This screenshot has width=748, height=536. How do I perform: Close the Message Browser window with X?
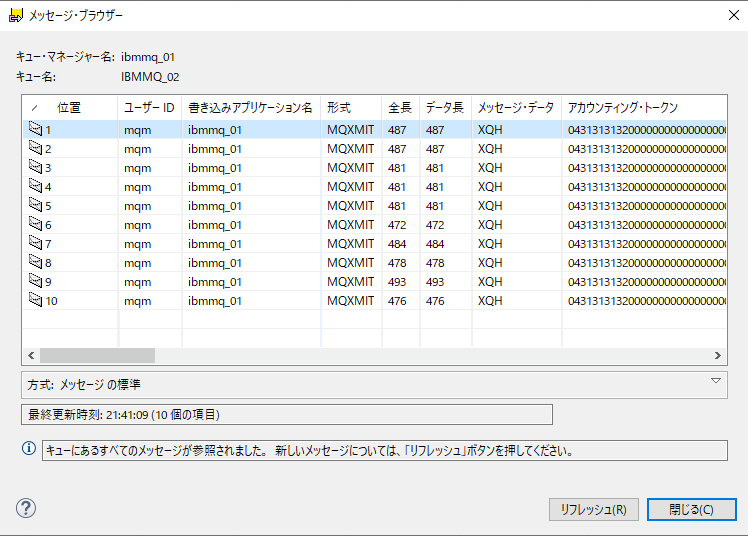[734, 15]
